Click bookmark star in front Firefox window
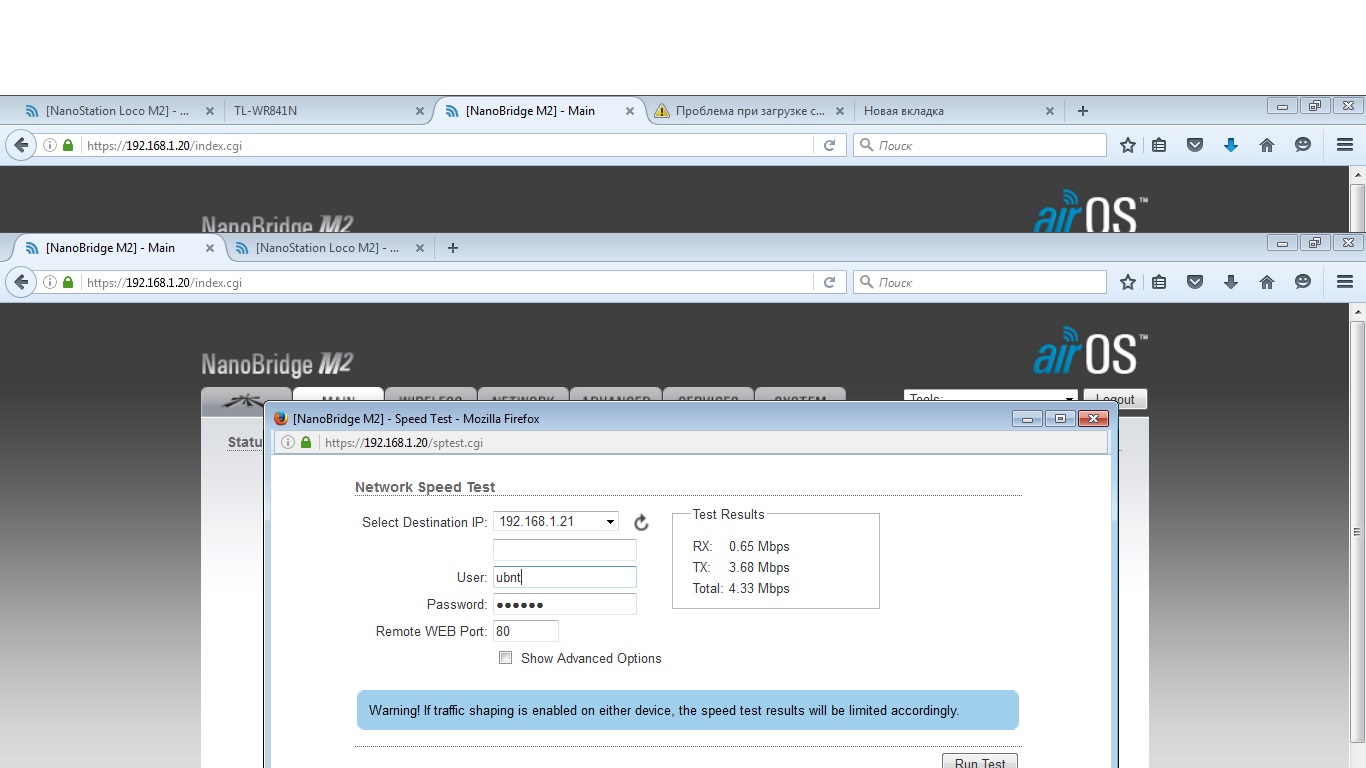 coord(1128,282)
